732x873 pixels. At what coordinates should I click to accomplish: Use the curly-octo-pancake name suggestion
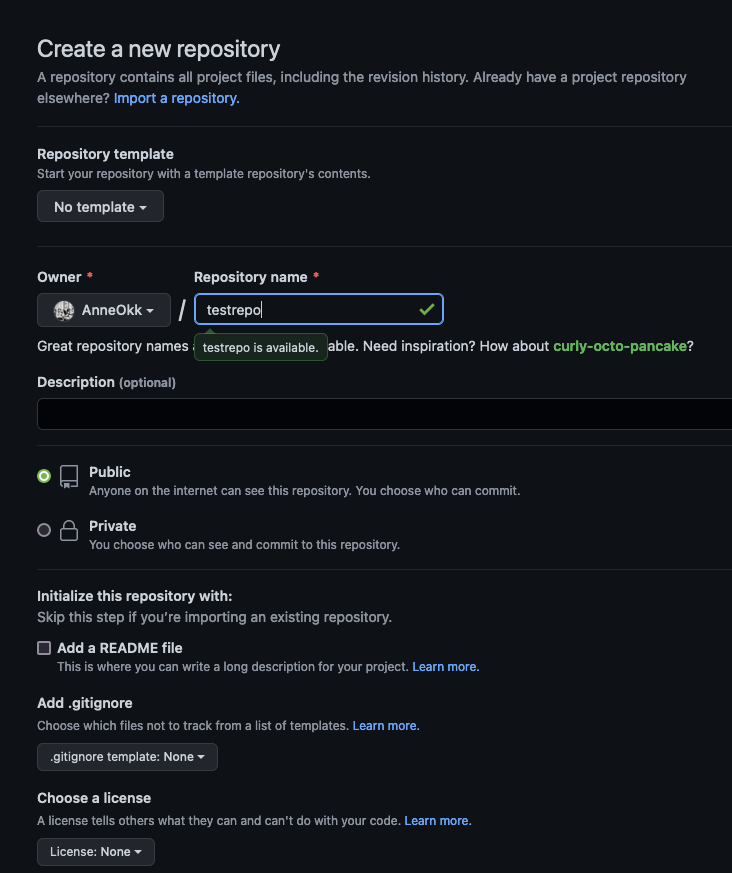point(620,346)
